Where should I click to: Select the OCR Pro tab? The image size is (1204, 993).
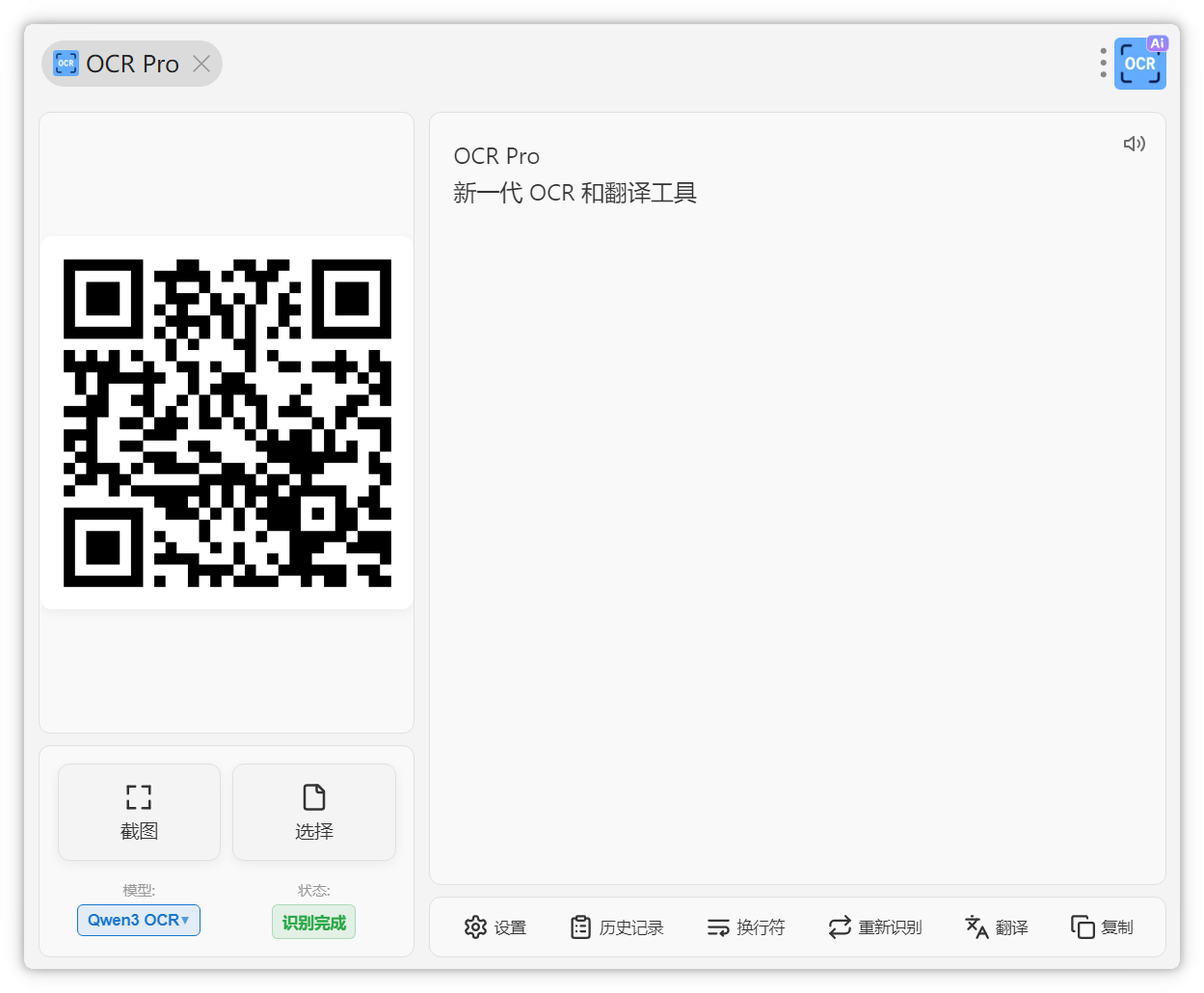click(132, 64)
